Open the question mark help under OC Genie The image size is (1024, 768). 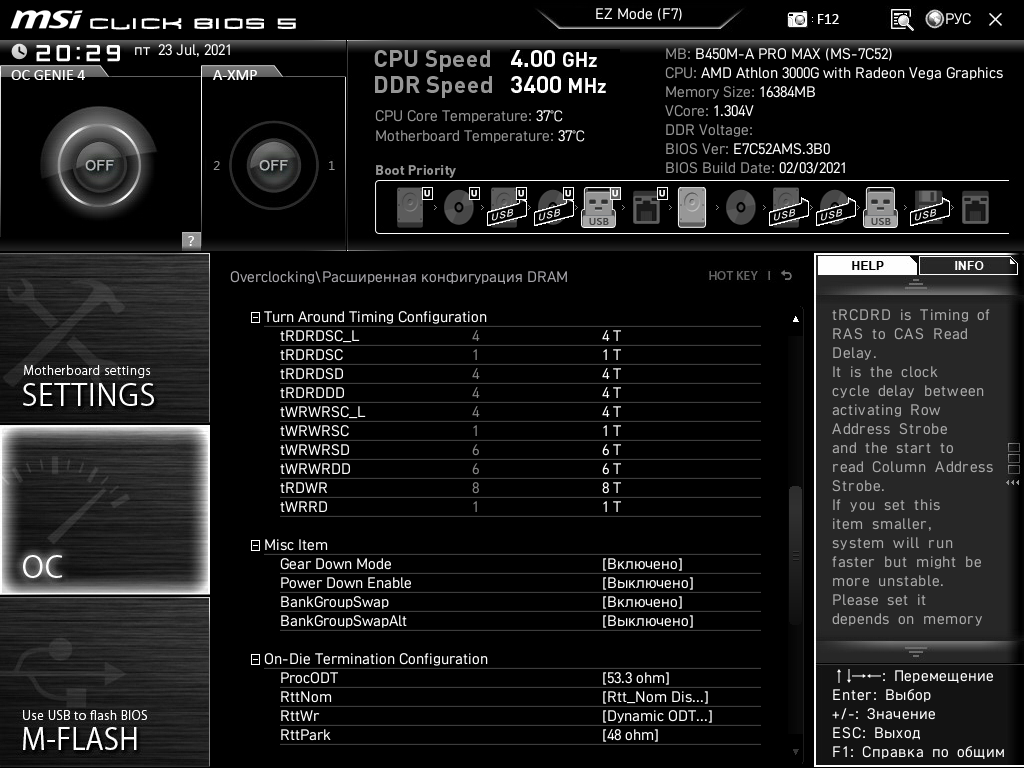coord(191,240)
